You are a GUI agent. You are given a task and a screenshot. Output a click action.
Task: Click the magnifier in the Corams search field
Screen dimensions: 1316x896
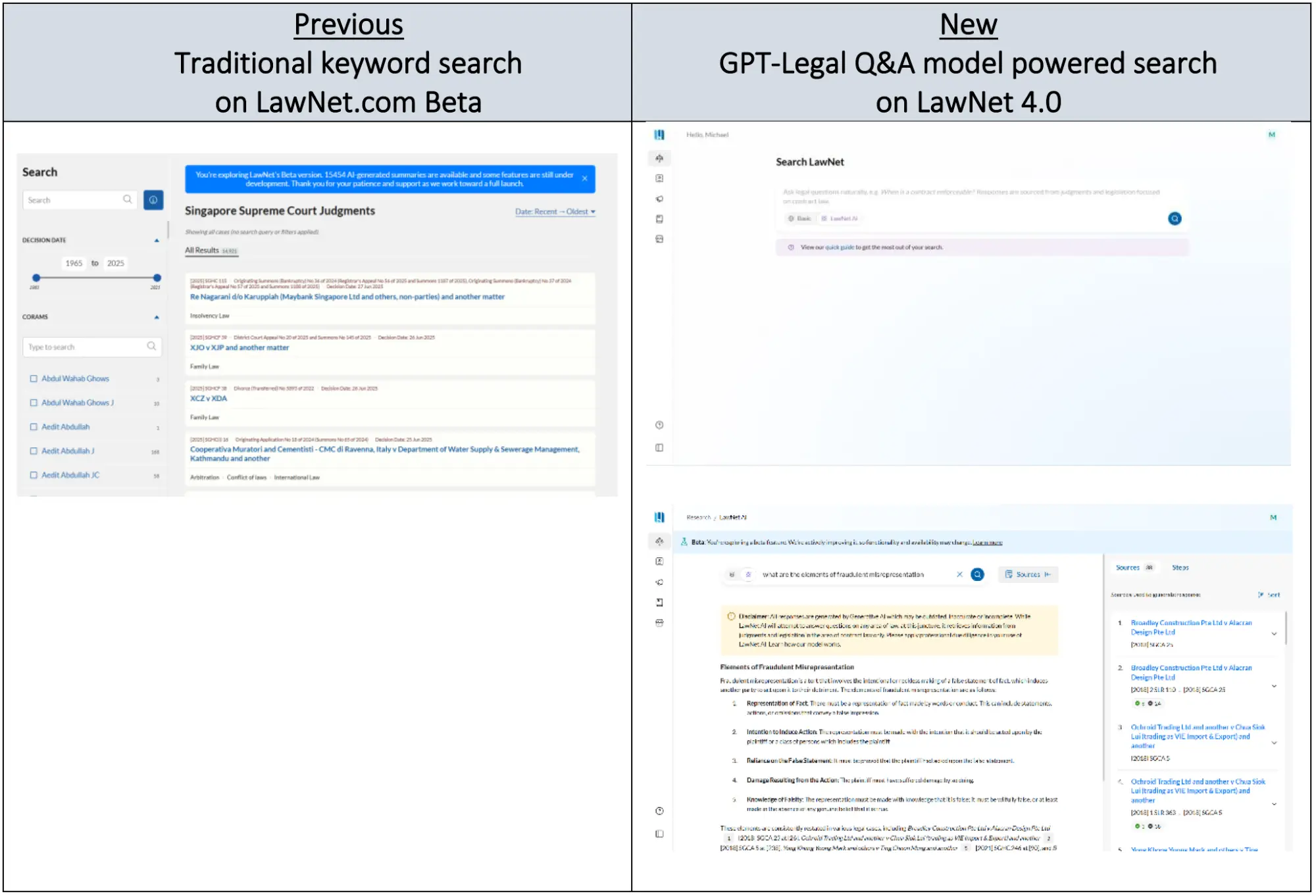click(x=151, y=346)
